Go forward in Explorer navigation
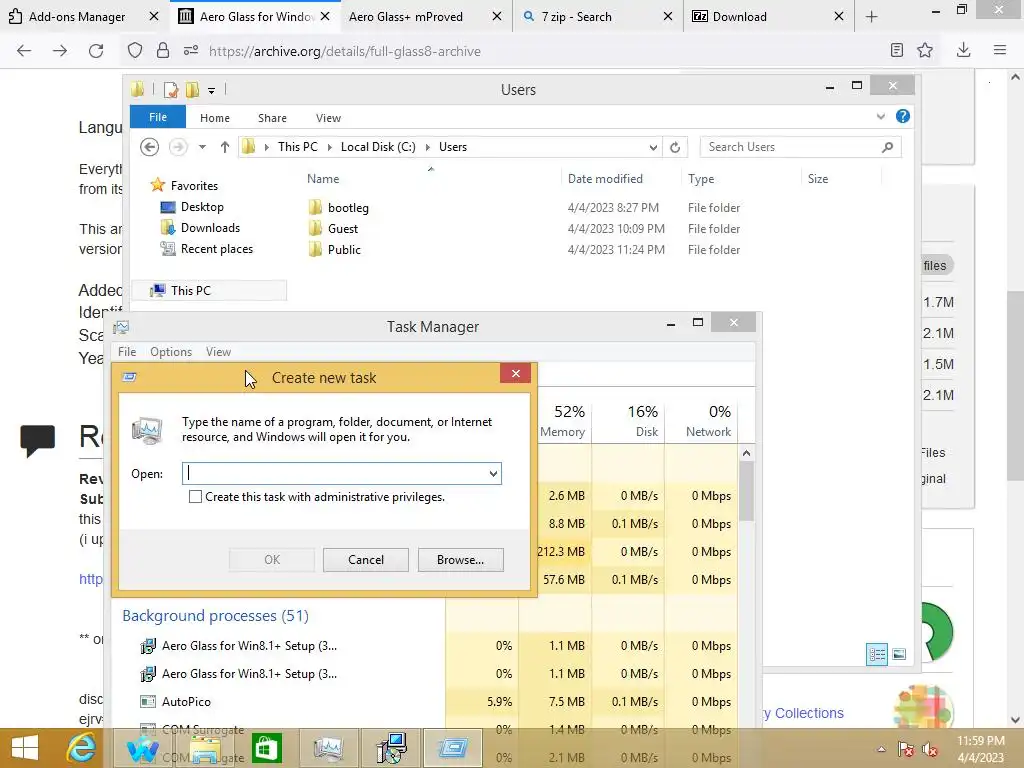Screen dimensions: 1024x768 pyautogui.click(x=178, y=147)
